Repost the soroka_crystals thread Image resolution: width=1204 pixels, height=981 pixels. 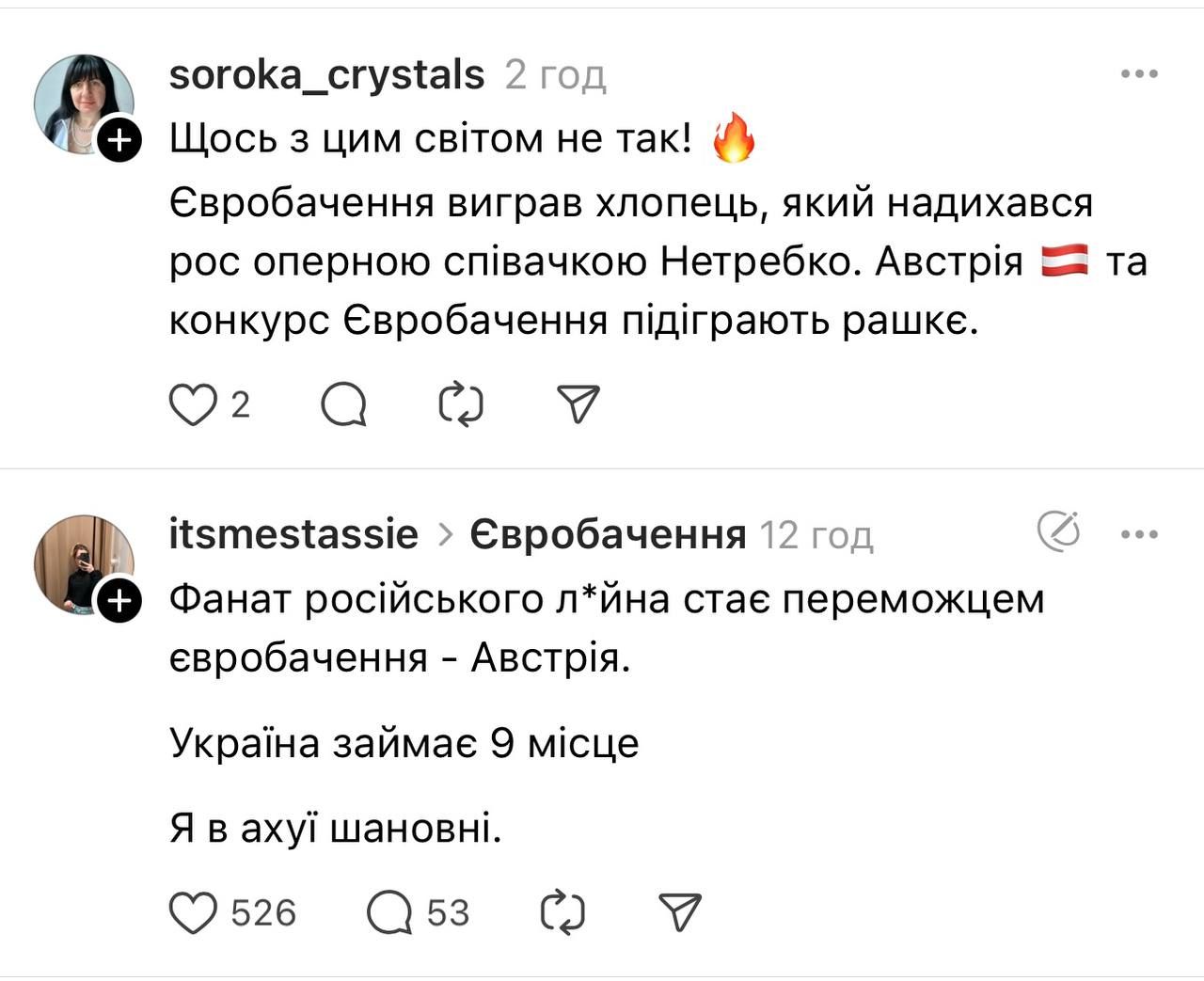click(461, 405)
